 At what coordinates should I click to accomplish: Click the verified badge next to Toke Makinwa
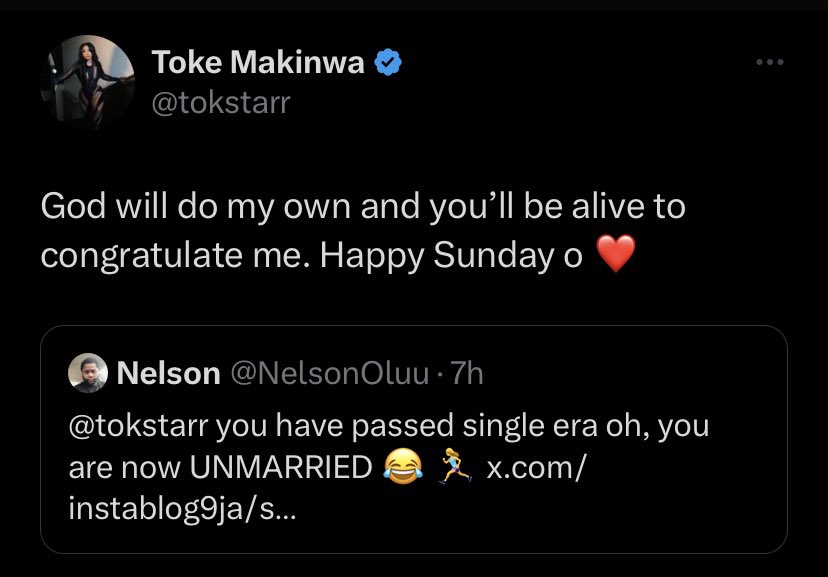(x=387, y=61)
